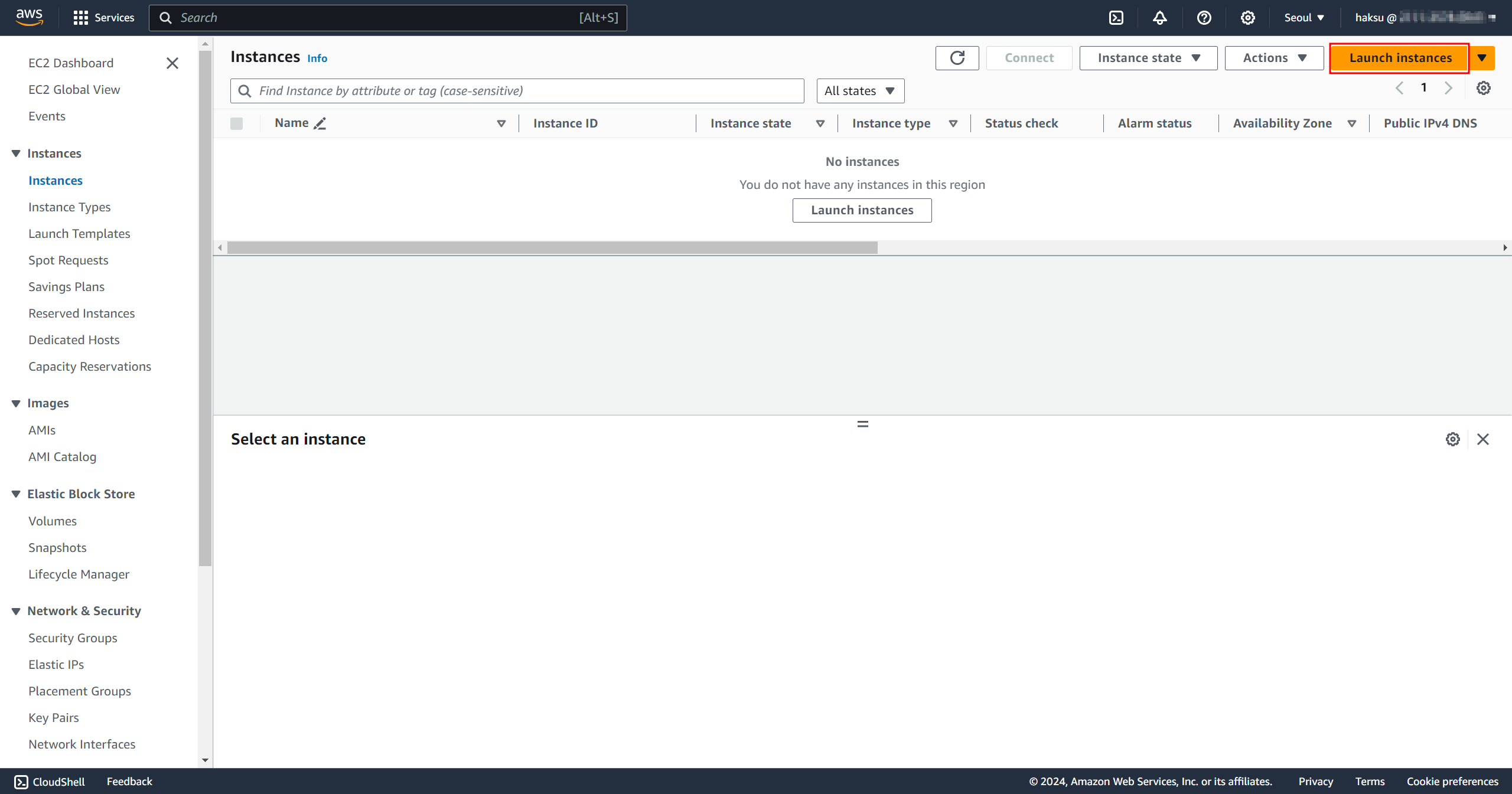Open the All states filter dropdown
The image size is (1512, 794).
pos(860,91)
